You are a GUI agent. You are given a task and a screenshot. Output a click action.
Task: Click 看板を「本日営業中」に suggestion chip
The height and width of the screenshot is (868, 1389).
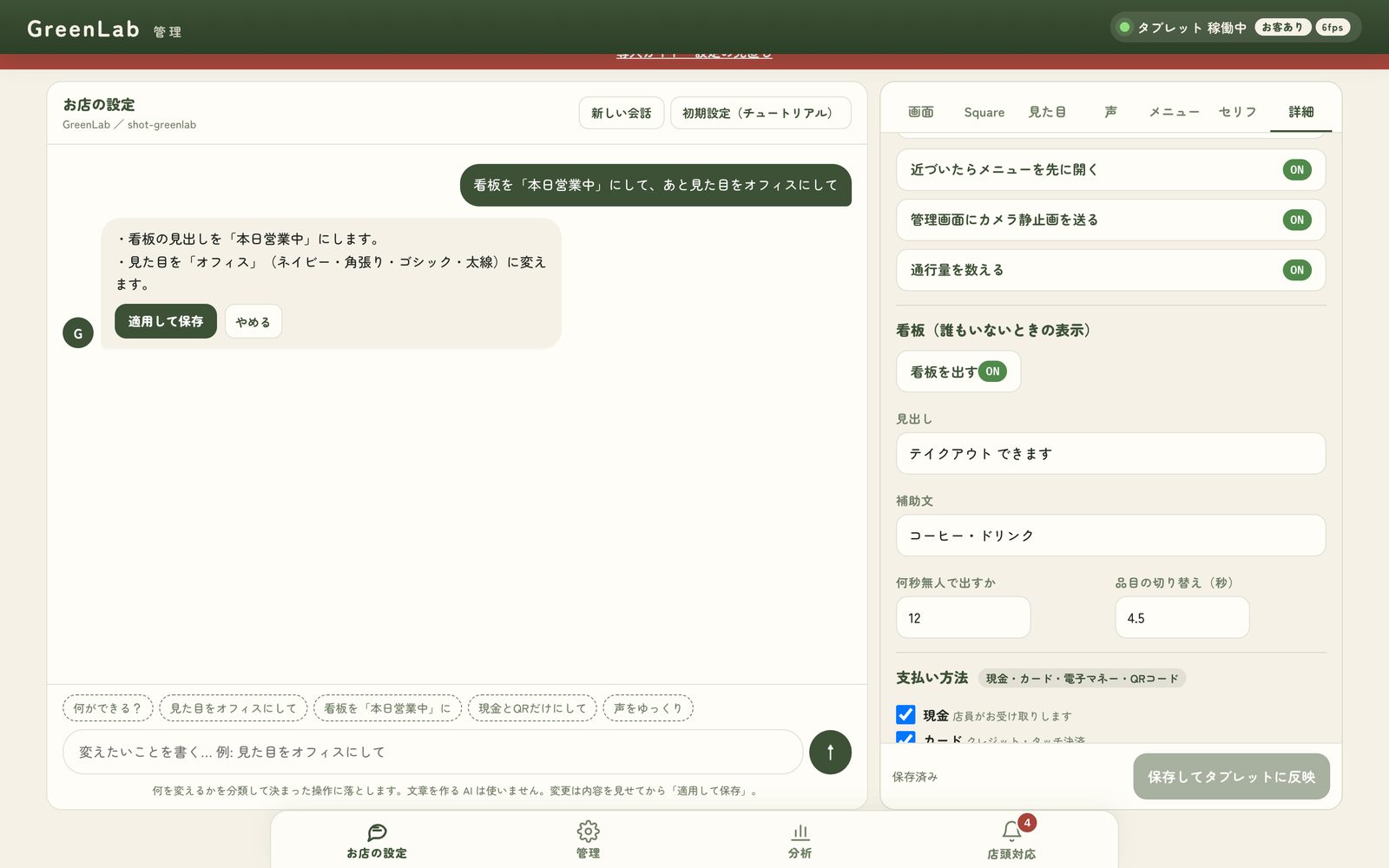tap(387, 708)
